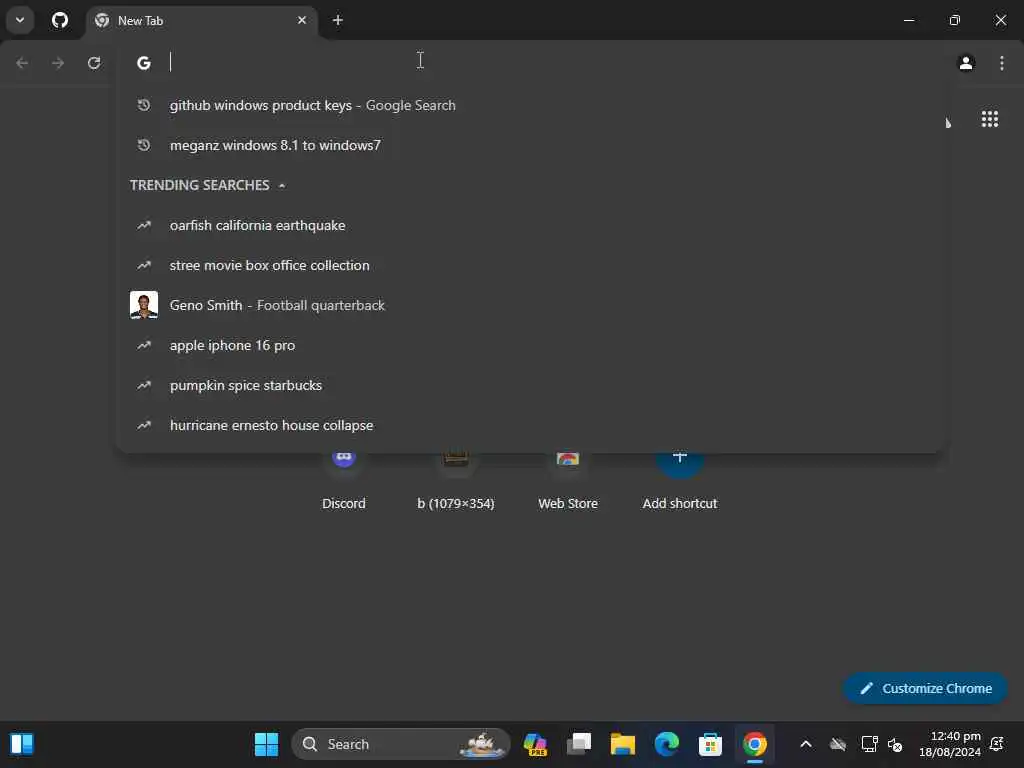Click the taskbar Search box
Image resolution: width=1024 pixels, height=768 pixels.
(x=400, y=744)
